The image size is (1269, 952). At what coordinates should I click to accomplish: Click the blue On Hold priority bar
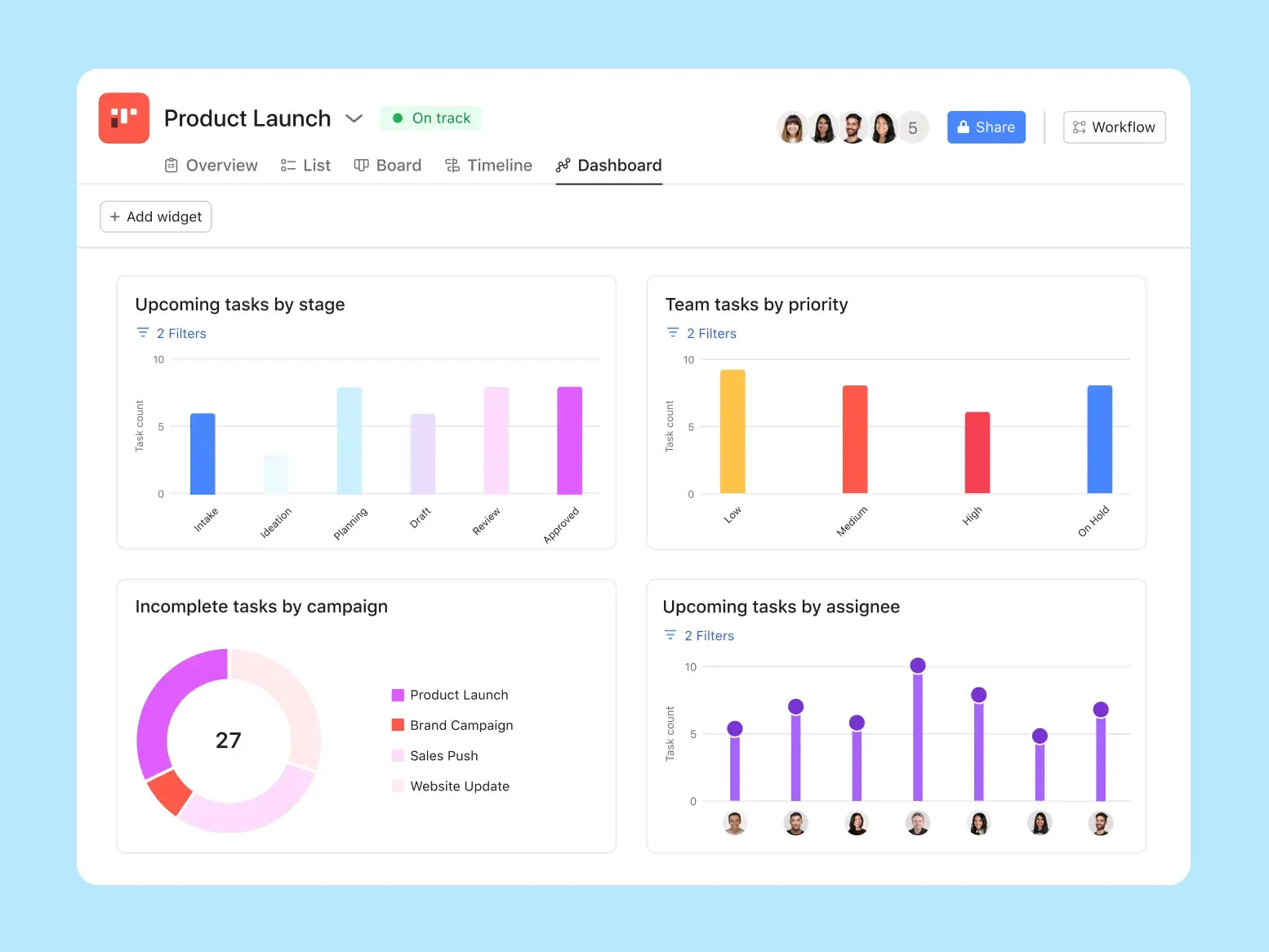tap(1100, 439)
